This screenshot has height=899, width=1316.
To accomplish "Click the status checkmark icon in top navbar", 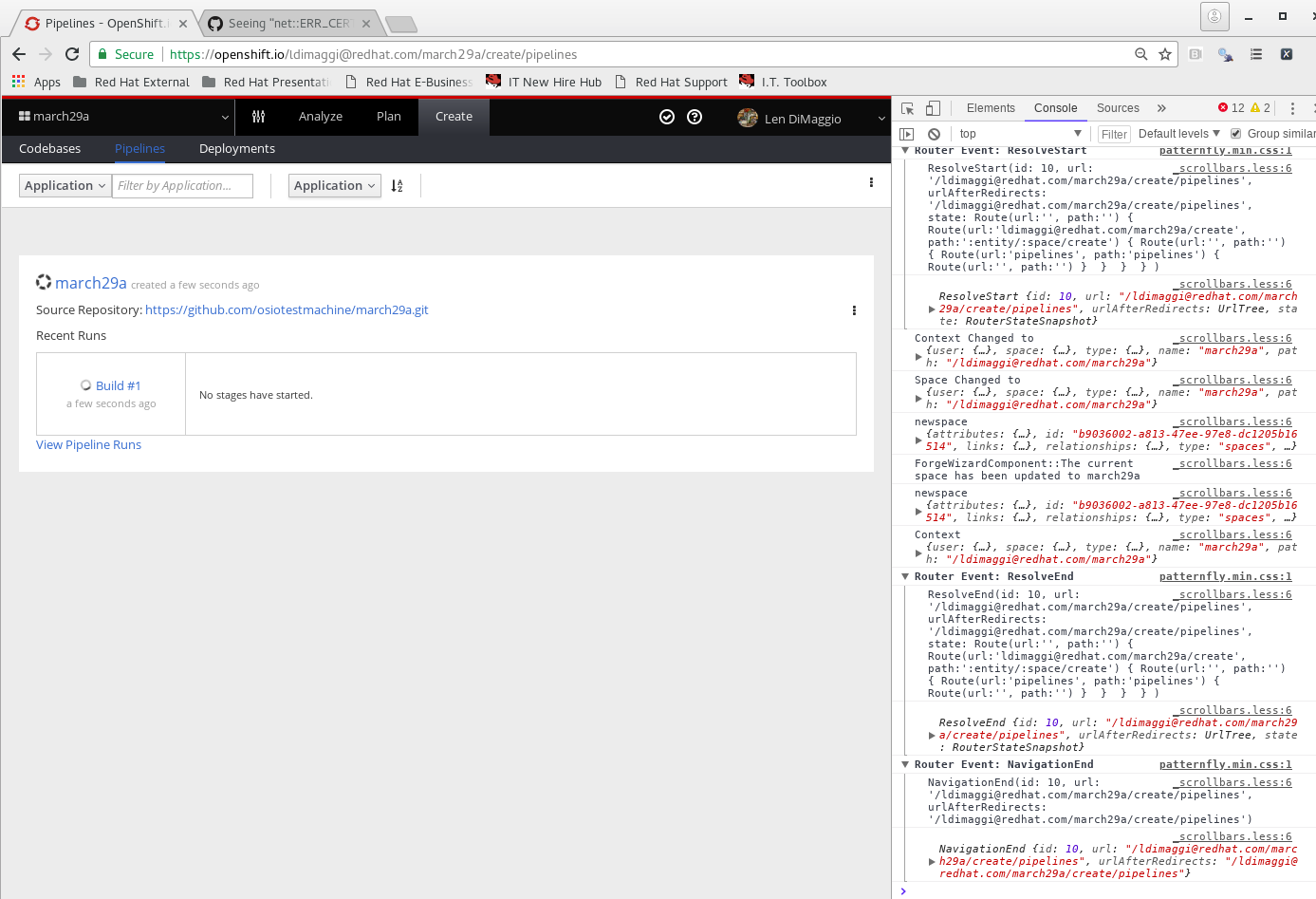I will click(667, 117).
